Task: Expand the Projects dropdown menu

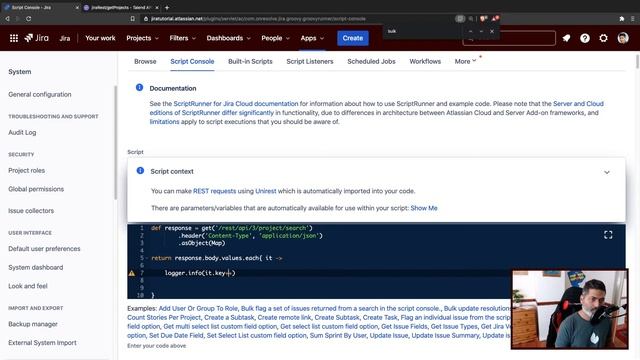Action: point(142,38)
